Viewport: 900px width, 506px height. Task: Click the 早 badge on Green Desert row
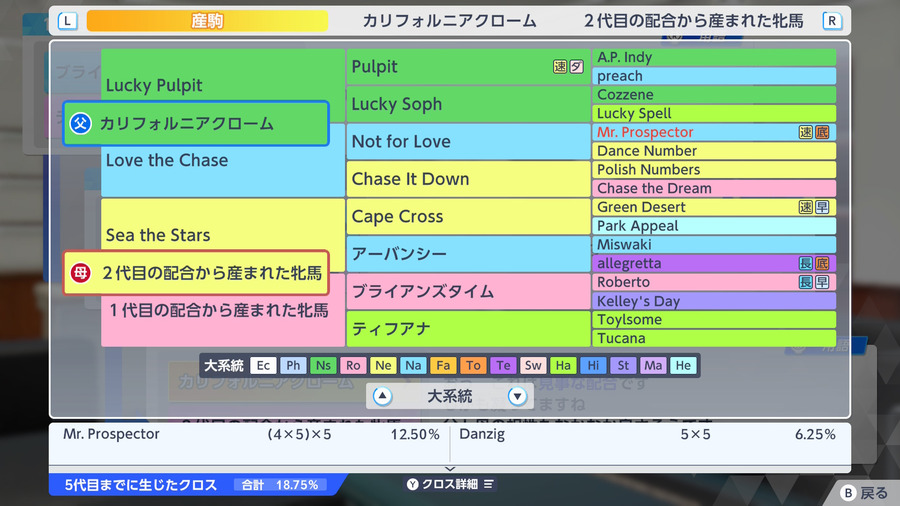pyautogui.click(x=822, y=207)
